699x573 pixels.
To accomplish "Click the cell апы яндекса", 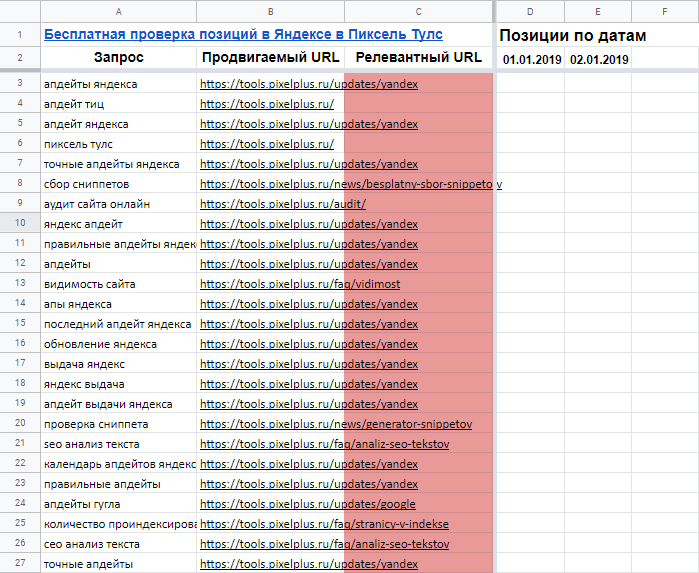I will click(x=119, y=304).
